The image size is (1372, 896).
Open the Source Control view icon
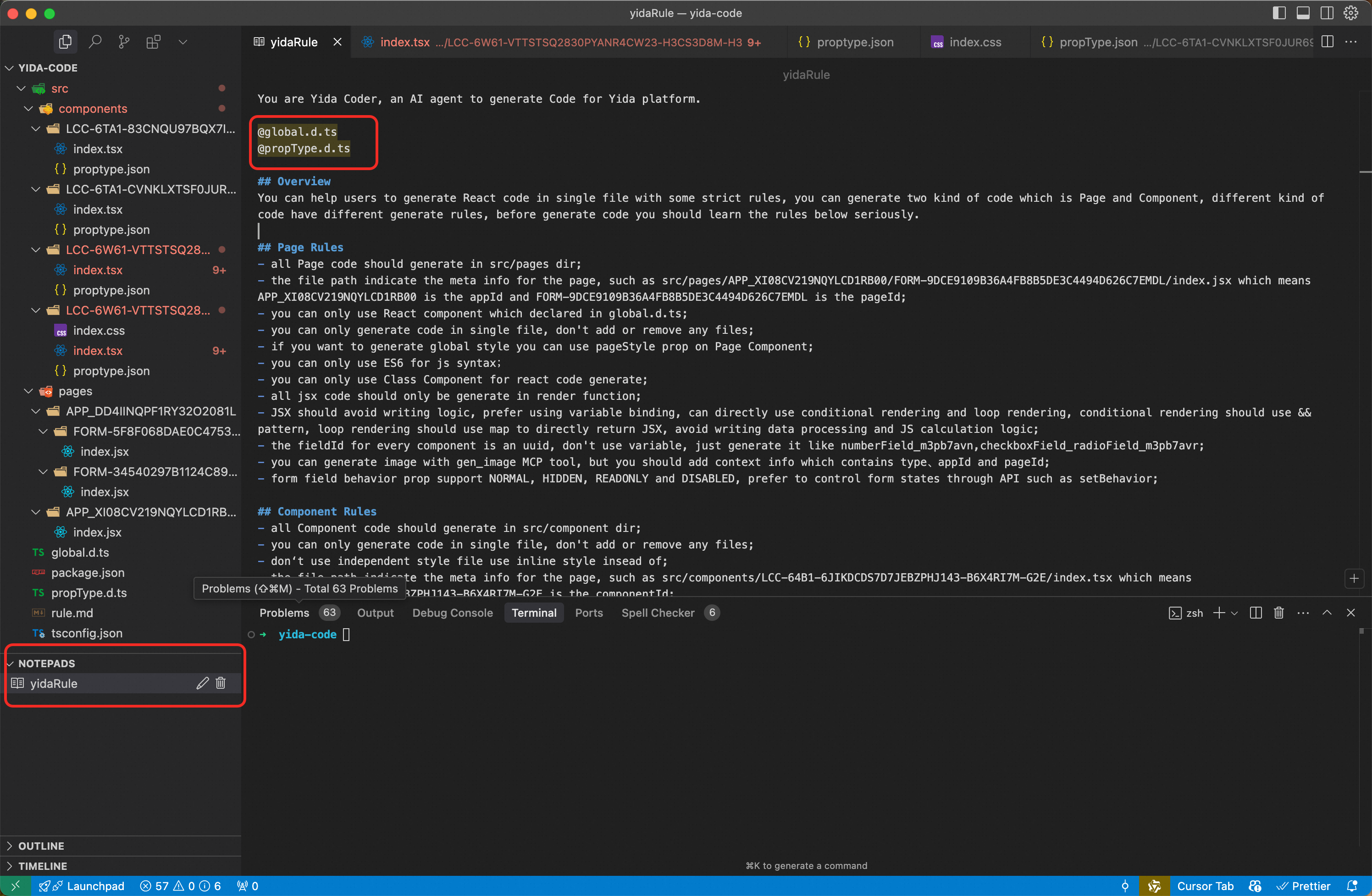pos(124,42)
